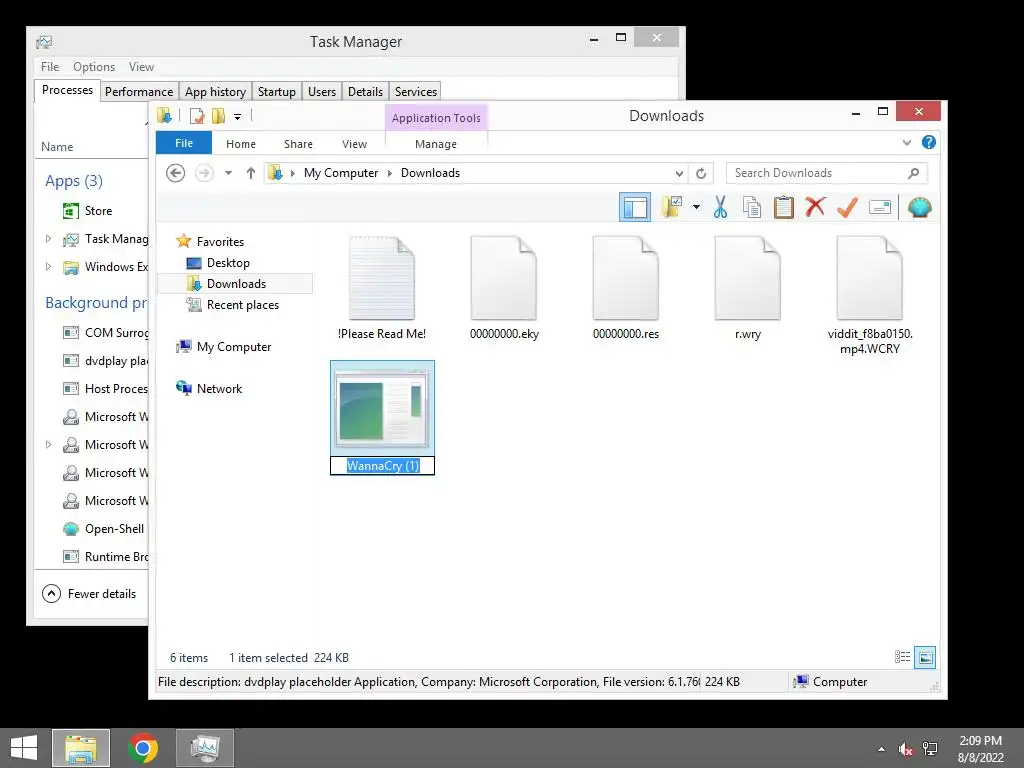Expand the Task Manager process row

(48, 238)
